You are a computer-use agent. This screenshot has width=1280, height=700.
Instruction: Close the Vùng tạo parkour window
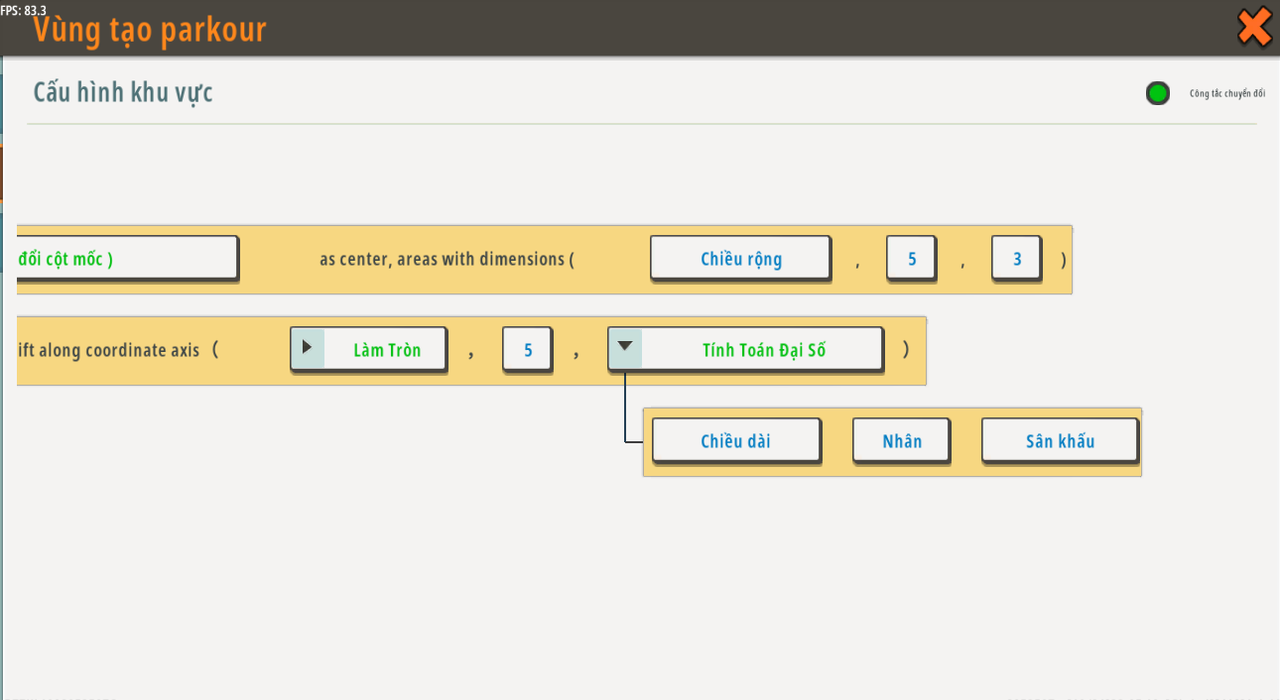1254,27
